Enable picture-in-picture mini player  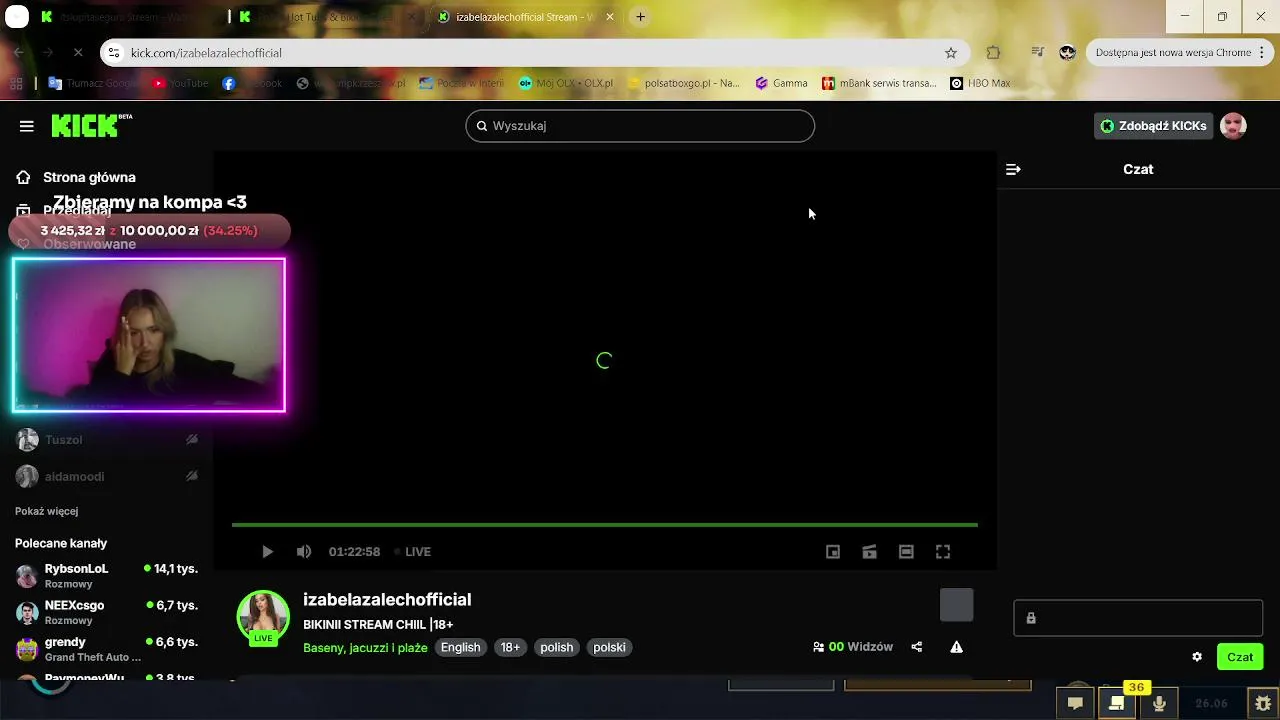[x=833, y=552]
